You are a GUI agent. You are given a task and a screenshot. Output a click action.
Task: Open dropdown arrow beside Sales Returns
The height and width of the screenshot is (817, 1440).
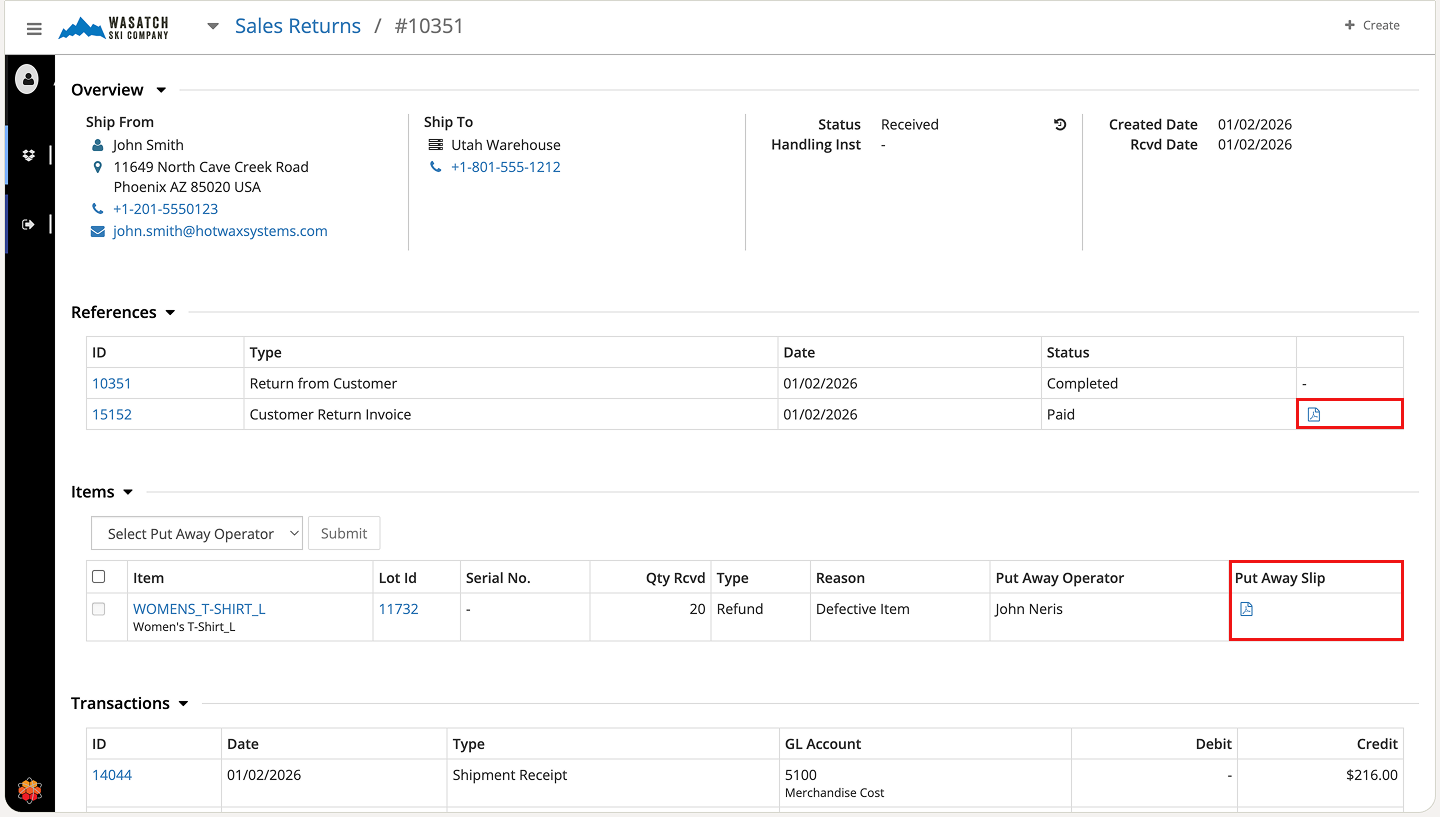212,27
